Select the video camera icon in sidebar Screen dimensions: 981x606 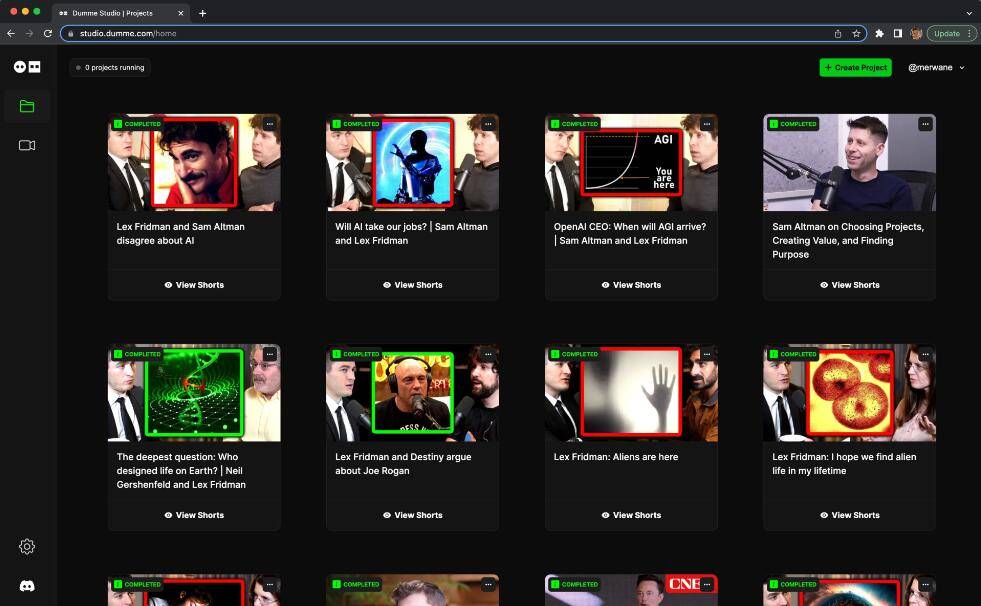point(26,145)
